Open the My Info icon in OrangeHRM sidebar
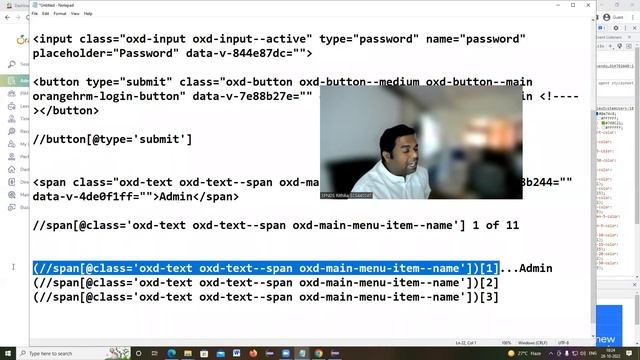 coord(12,144)
